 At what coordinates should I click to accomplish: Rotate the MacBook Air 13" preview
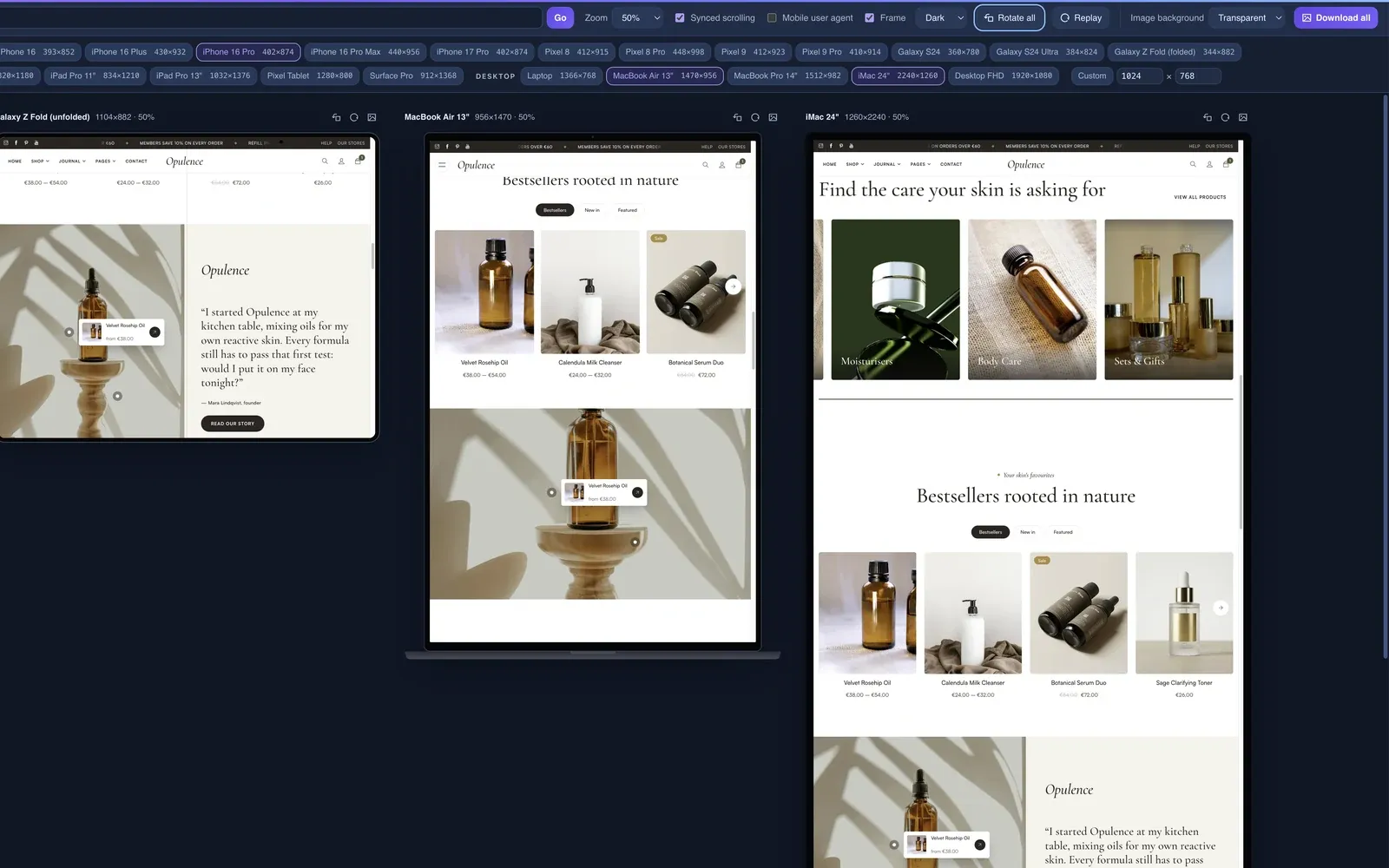(737, 117)
